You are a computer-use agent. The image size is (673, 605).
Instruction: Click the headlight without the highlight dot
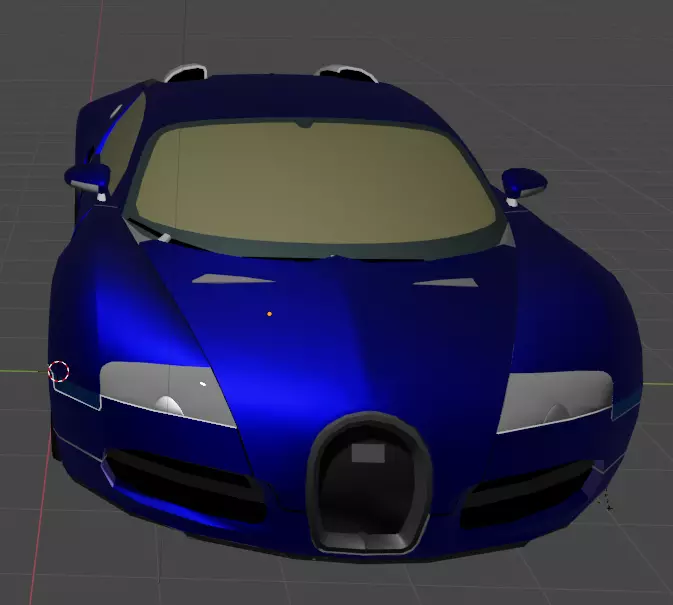coord(555,400)
